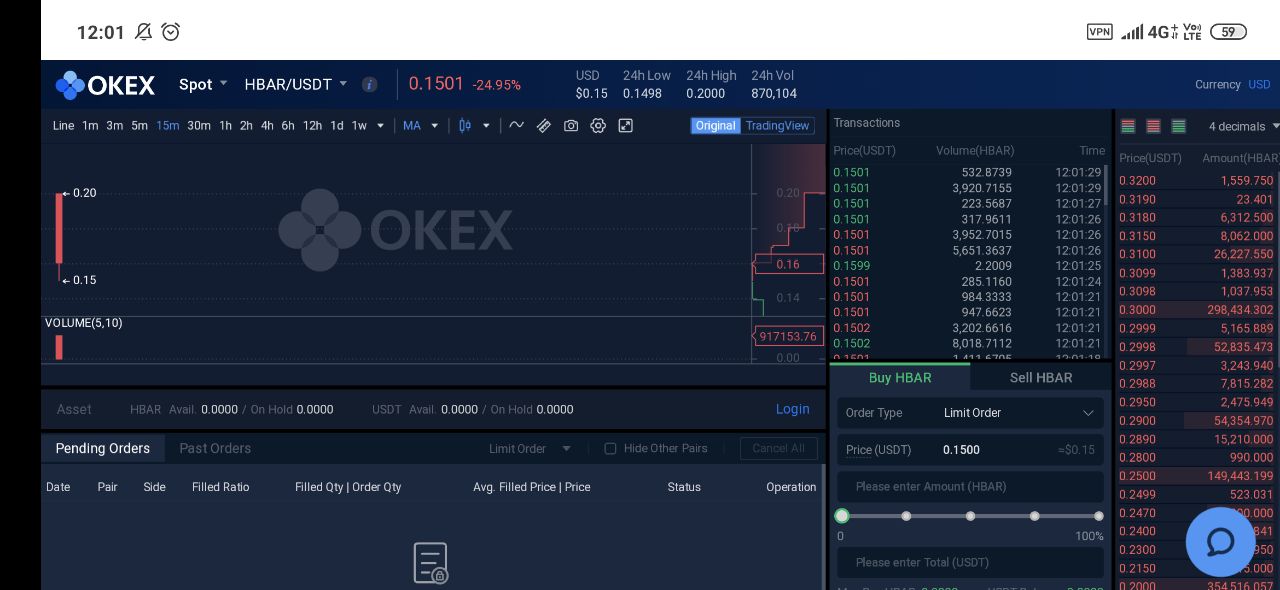Open Pending Orders tab
1280x590 pixels.
(103, 448)
